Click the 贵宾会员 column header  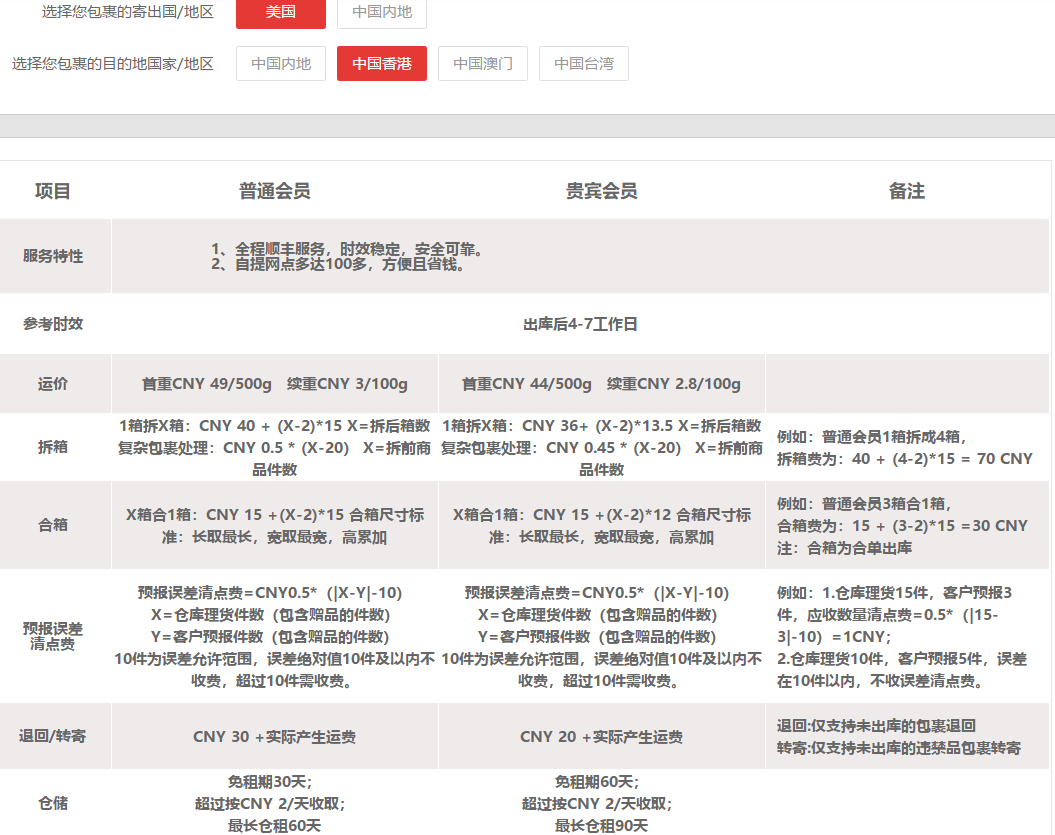[601, 191]
